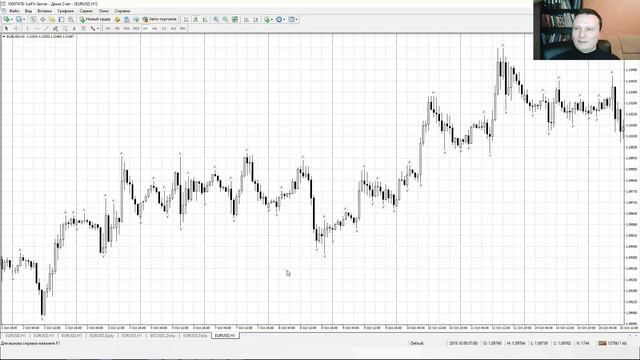The height and width of the screenshot is (360, 640).
Task: Show the Market Watch window
Action: pyautogui.click(x=33, y=19)
